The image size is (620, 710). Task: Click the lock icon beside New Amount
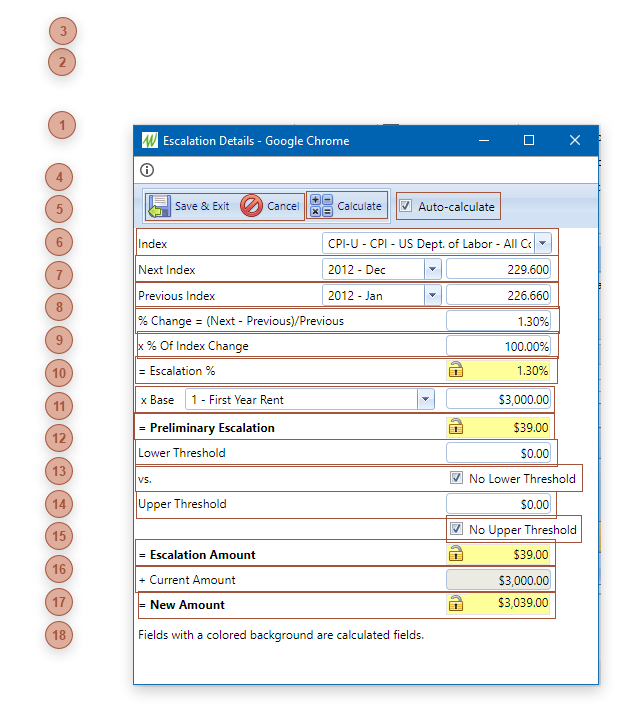[456, 603]
